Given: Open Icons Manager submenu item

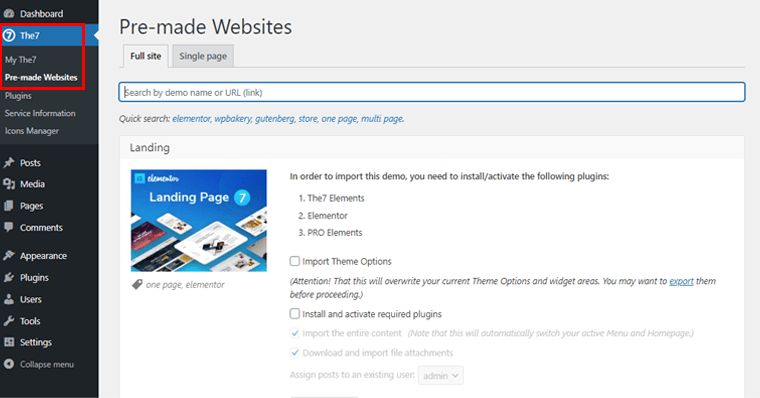Looking at the screenshot, I should pyautogui.click(x=32, y=131).
